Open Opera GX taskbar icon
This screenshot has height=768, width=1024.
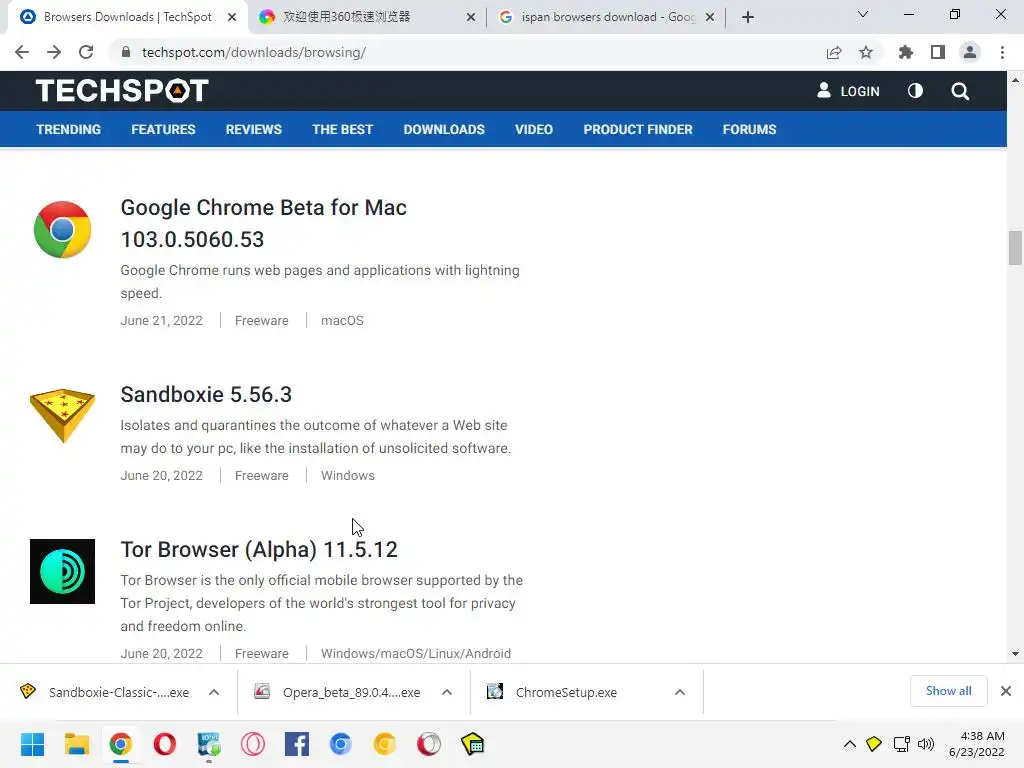[x=253, y=744]
